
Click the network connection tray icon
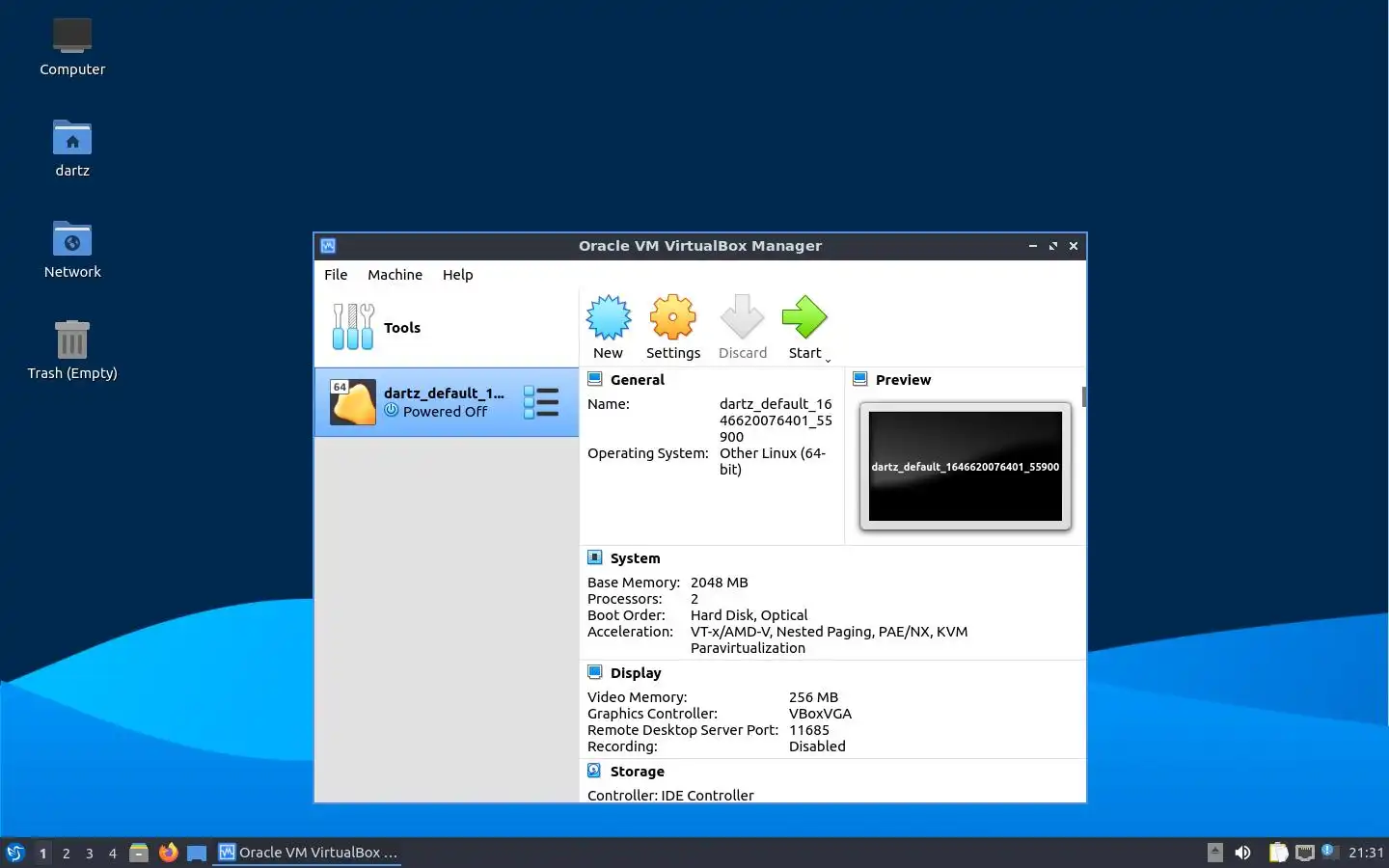(x=1305, y=853)
